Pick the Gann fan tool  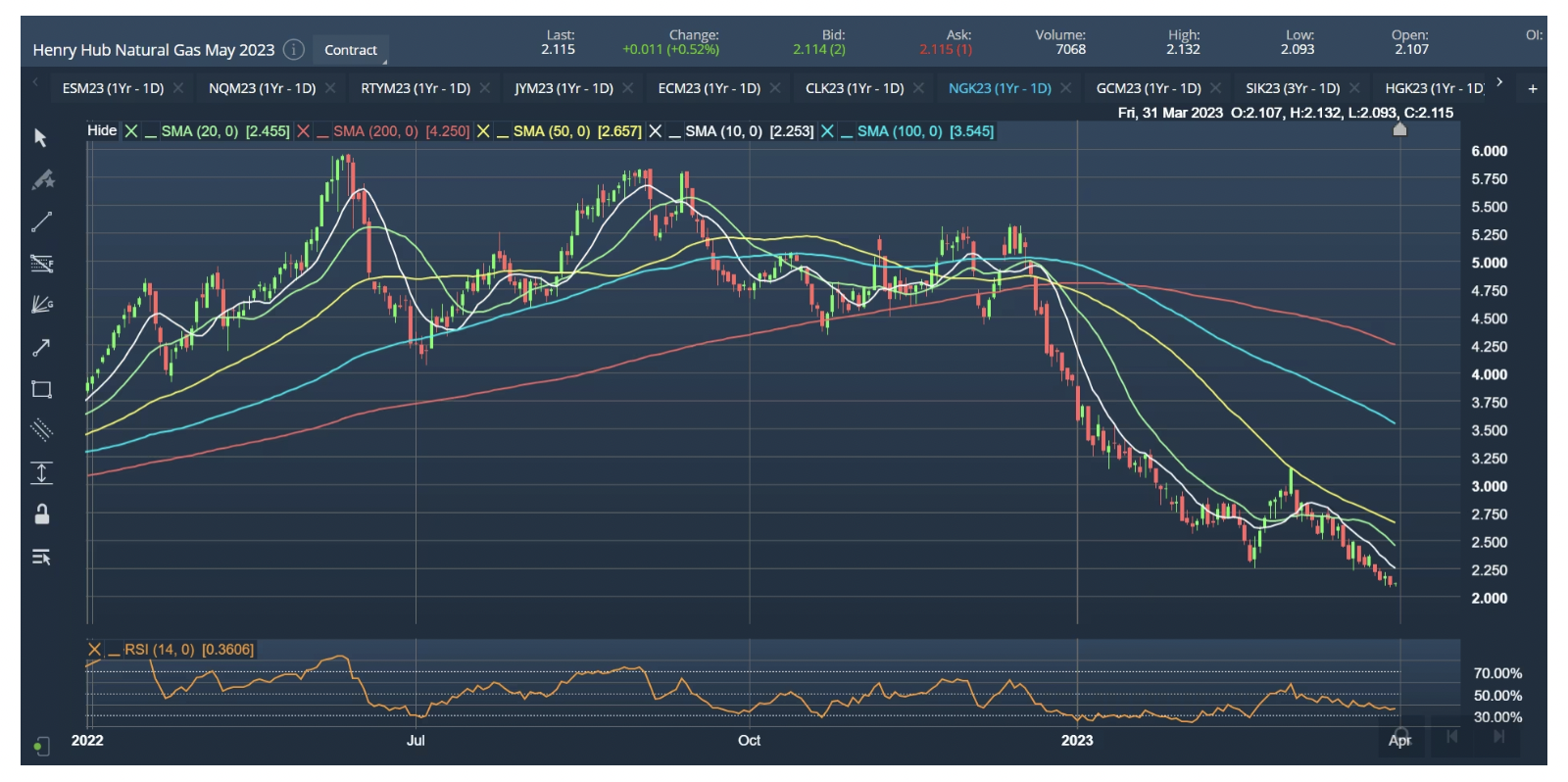coord(41,305)
